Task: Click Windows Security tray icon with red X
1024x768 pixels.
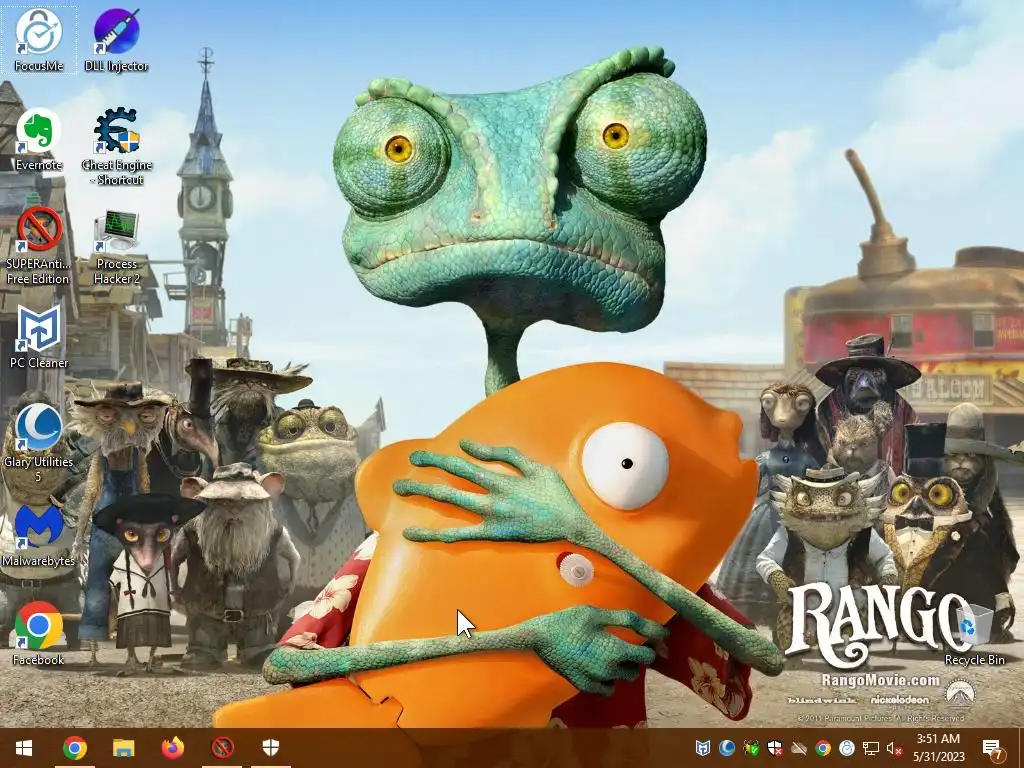Action: point(775,748)
